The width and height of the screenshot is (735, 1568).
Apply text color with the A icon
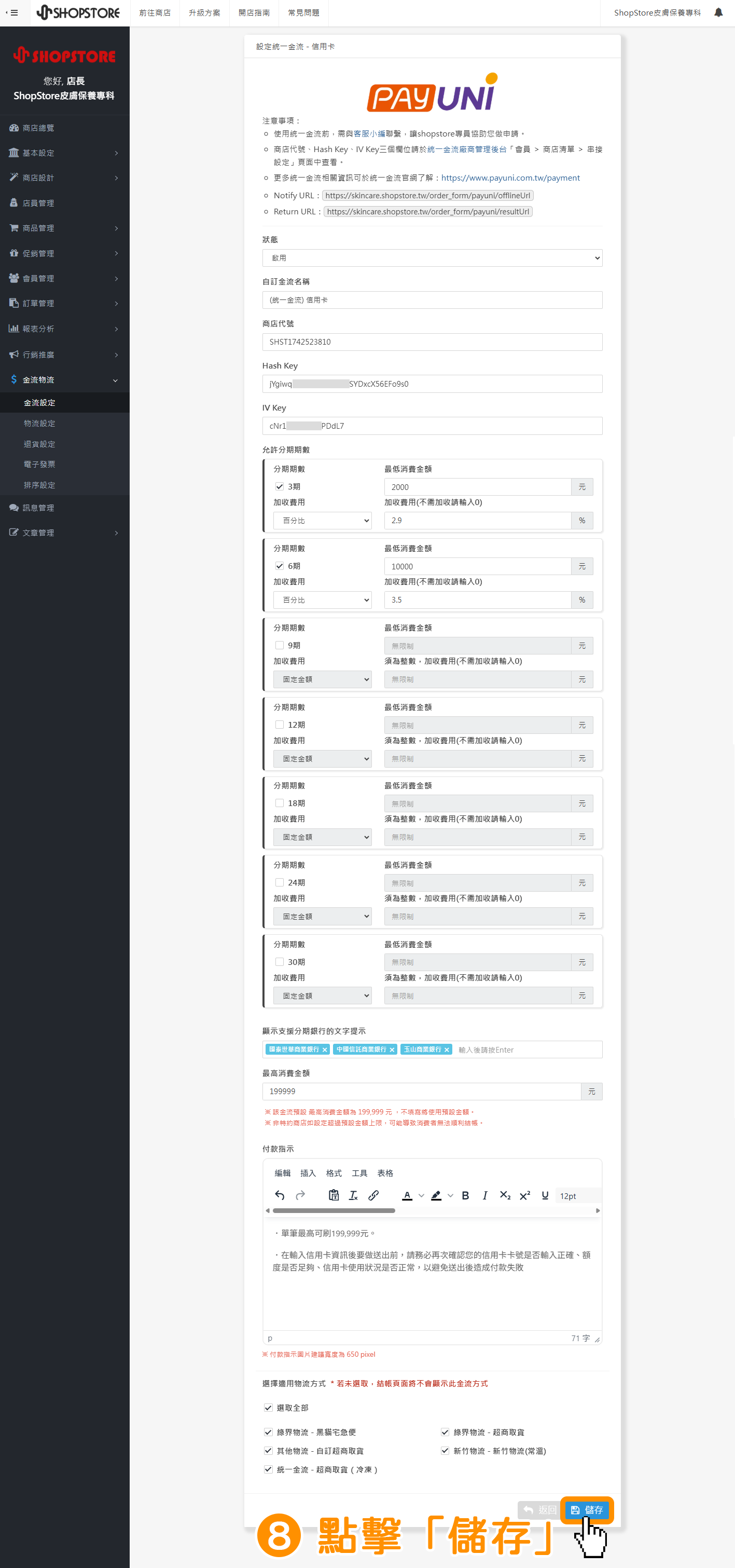coord(407,1195)
